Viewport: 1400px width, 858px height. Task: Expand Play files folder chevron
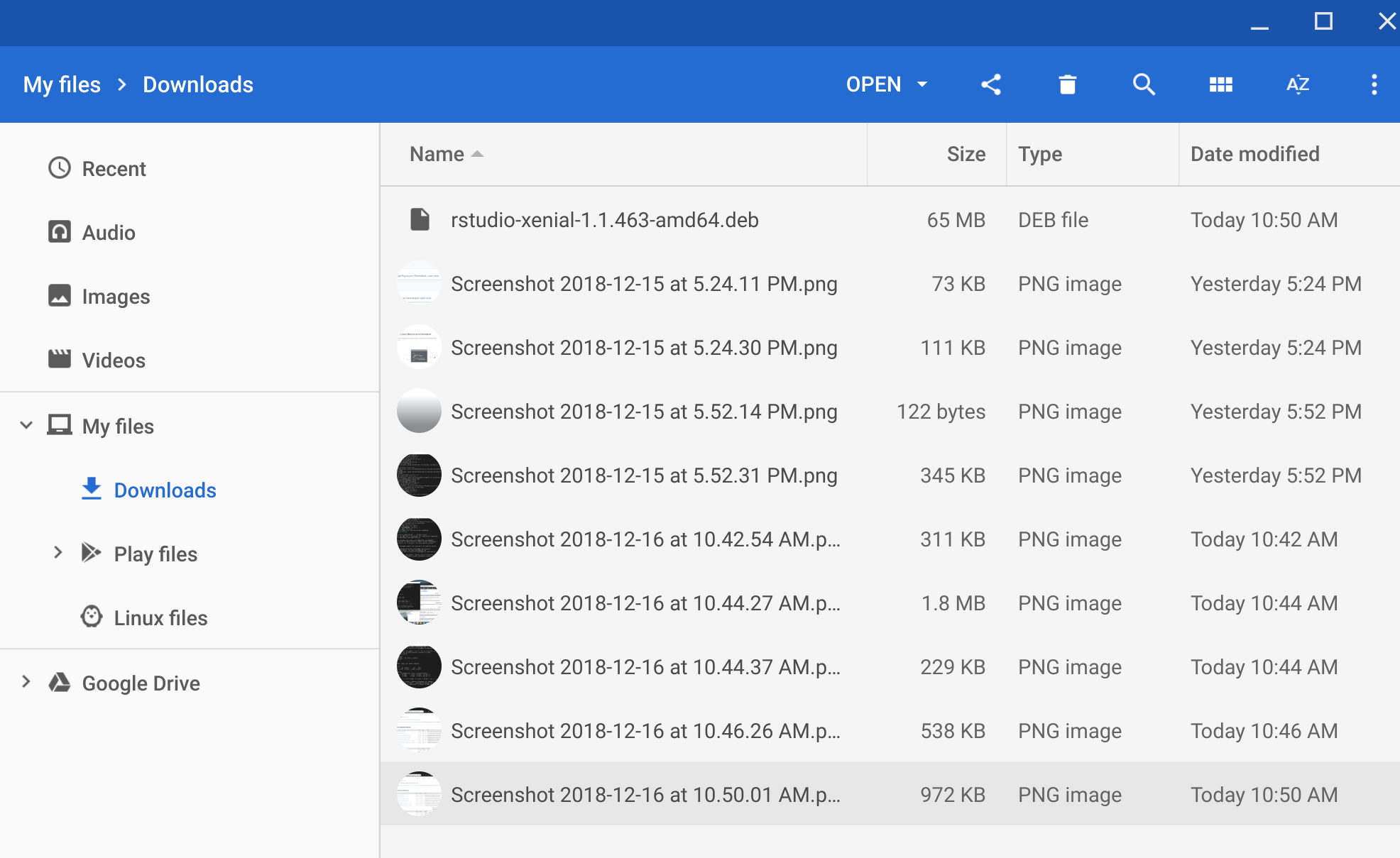tap(58, 553)
